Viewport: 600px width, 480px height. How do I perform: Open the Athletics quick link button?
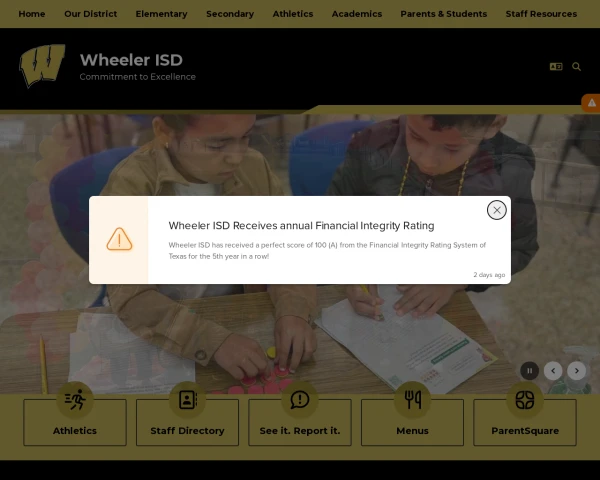pyautogui.click(x=75, y=423)
